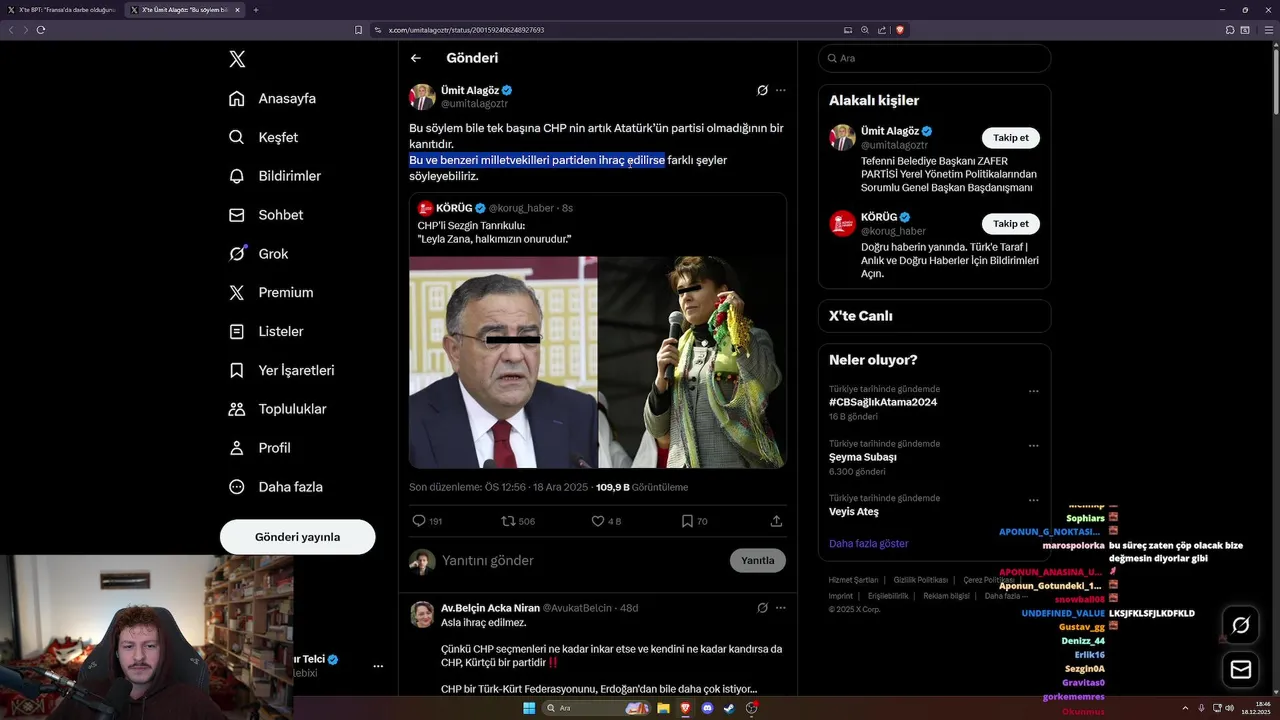Click Ümit Alagöz name on main post
This screenshot has width=1280, height=720.
tap(470, 90)
